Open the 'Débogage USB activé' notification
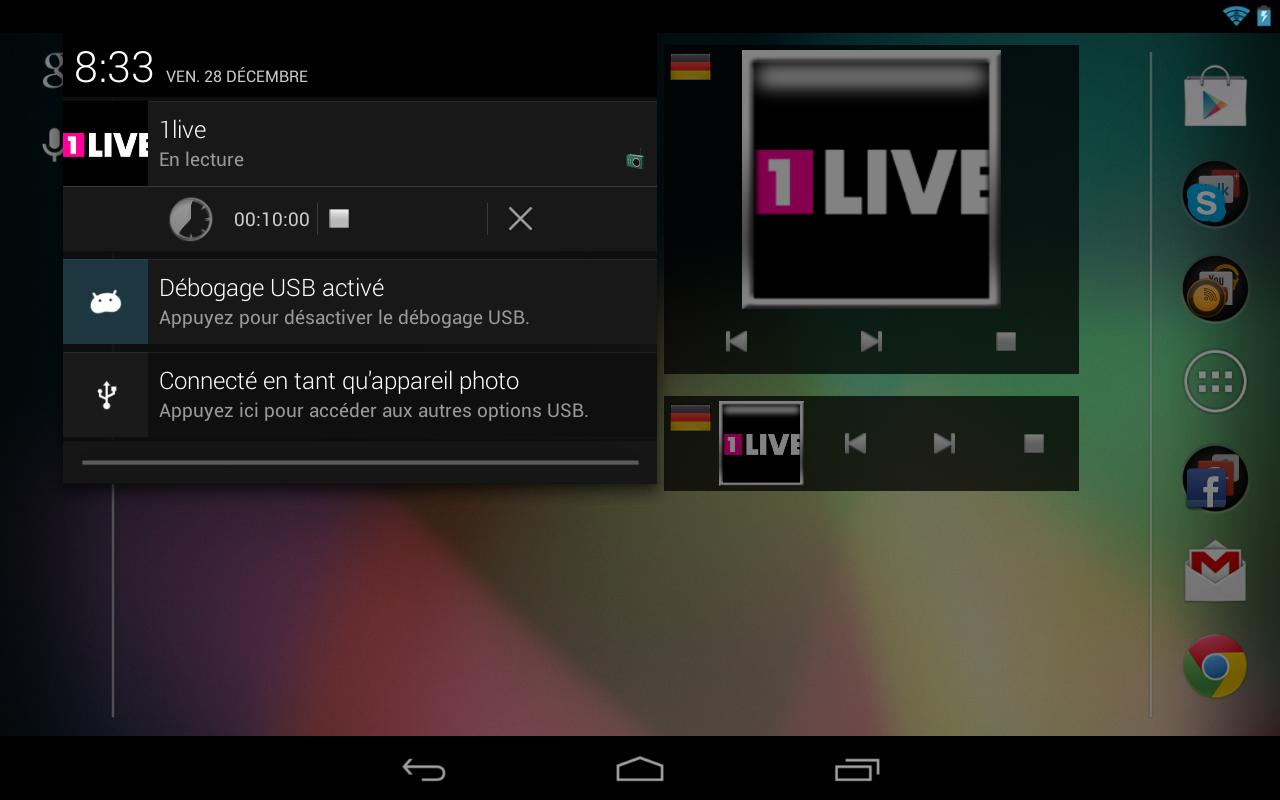The height and width of the screenshot is (800, 1280). (x=360, y=302)
